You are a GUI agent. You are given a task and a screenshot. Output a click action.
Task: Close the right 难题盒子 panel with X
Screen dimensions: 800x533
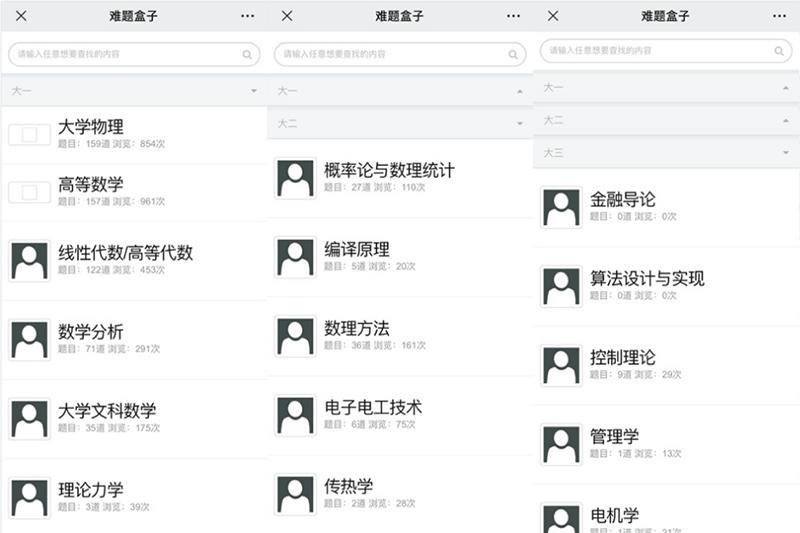click(553, 16)
